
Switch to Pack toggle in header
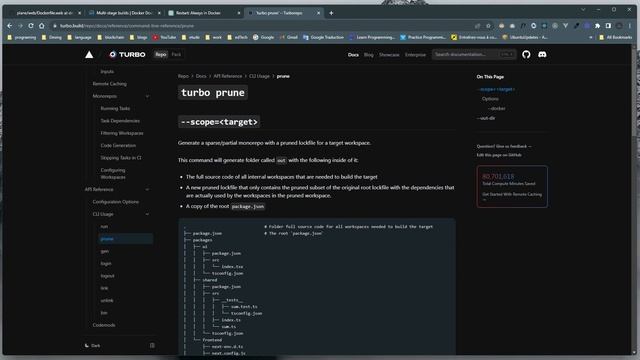coord(176,54)
